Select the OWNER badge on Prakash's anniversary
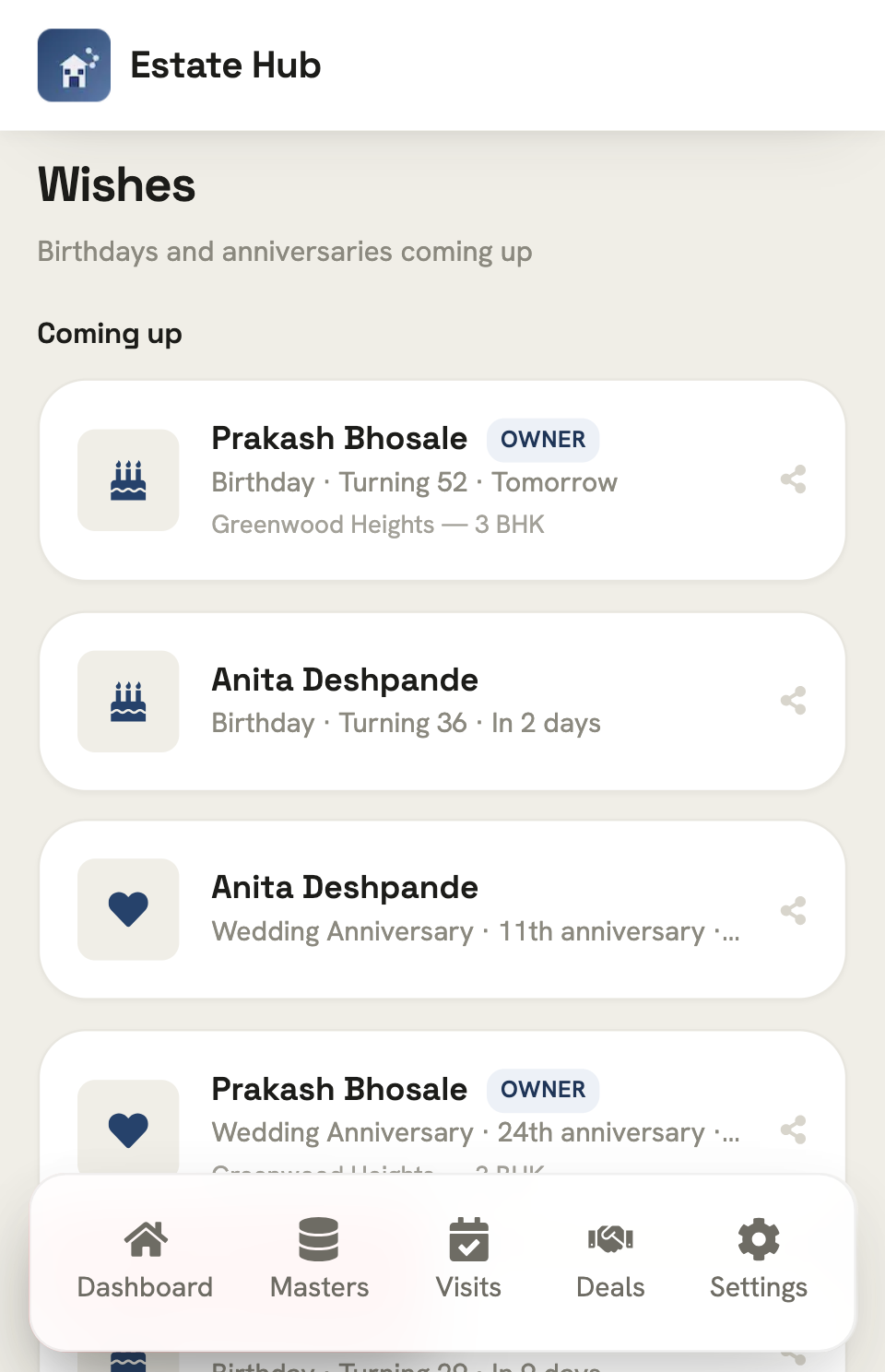 [x=543, y=1090]
